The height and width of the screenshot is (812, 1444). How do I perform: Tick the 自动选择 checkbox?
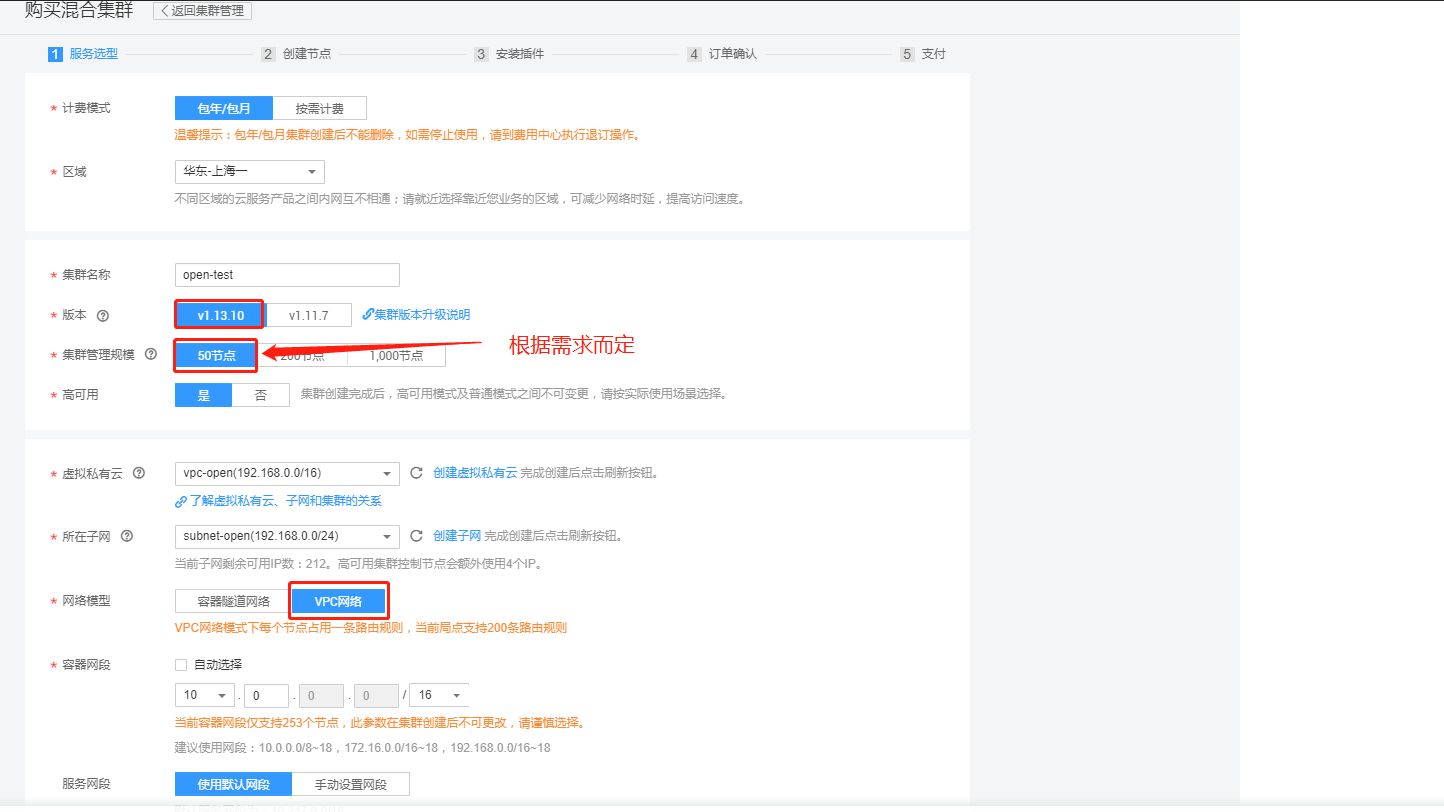click(x=181, y=664)
